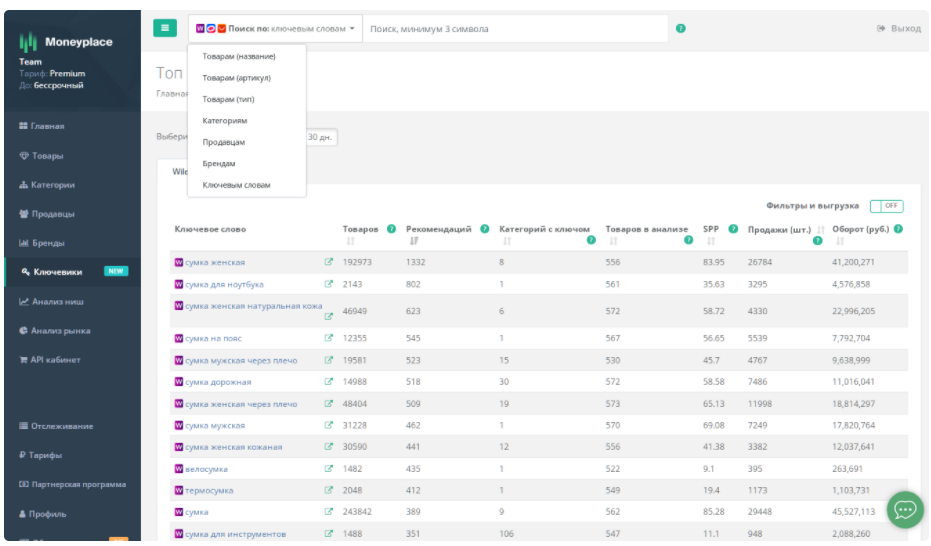
Task: Click the help icon next to search field
Action: pyautogui.click(x=681, y=28)
